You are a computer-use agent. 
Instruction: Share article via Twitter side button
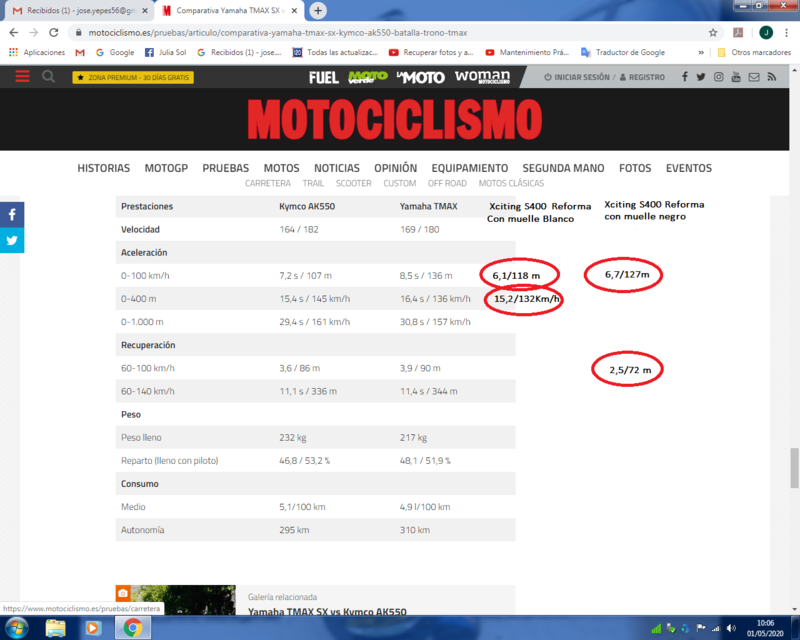[12, 240]
